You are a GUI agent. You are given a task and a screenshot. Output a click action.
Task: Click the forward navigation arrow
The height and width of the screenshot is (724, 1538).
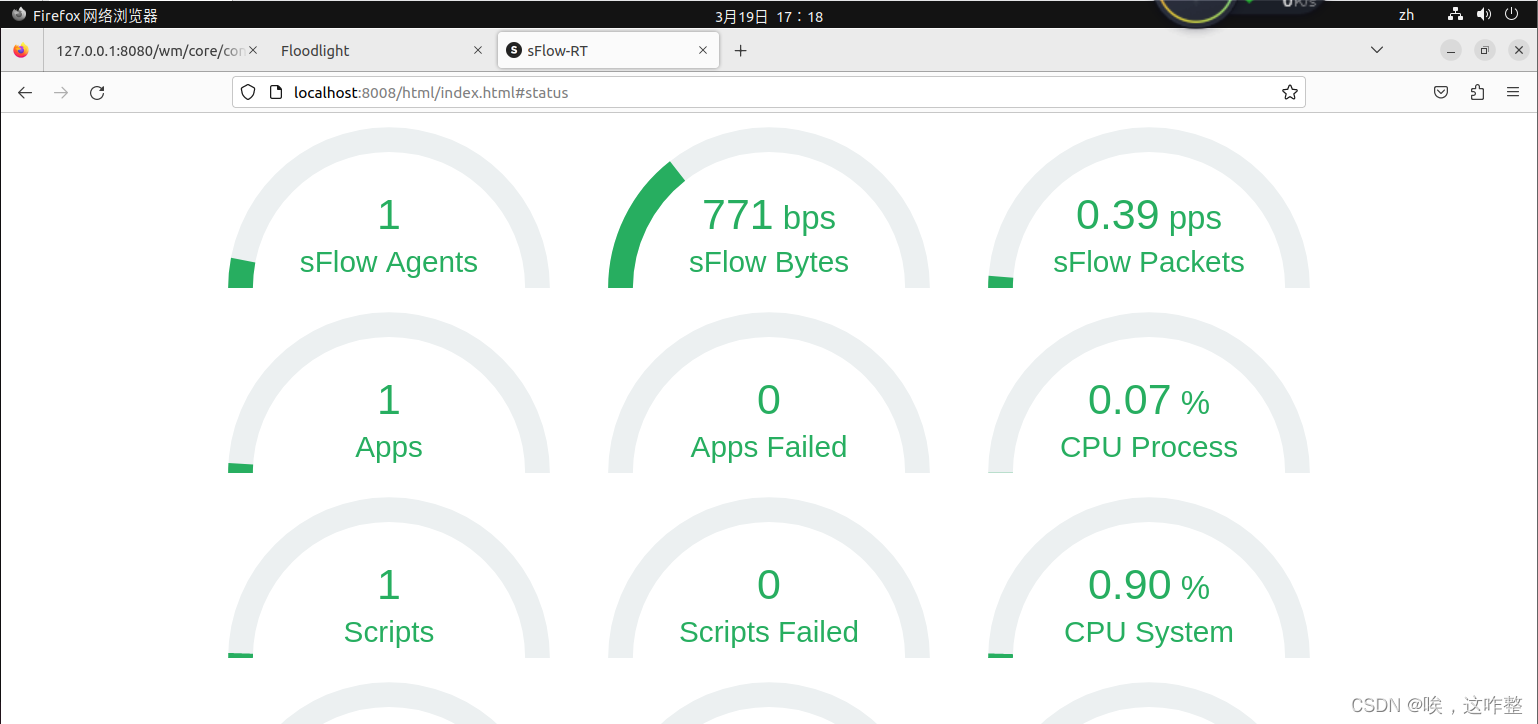coord(61,92)
